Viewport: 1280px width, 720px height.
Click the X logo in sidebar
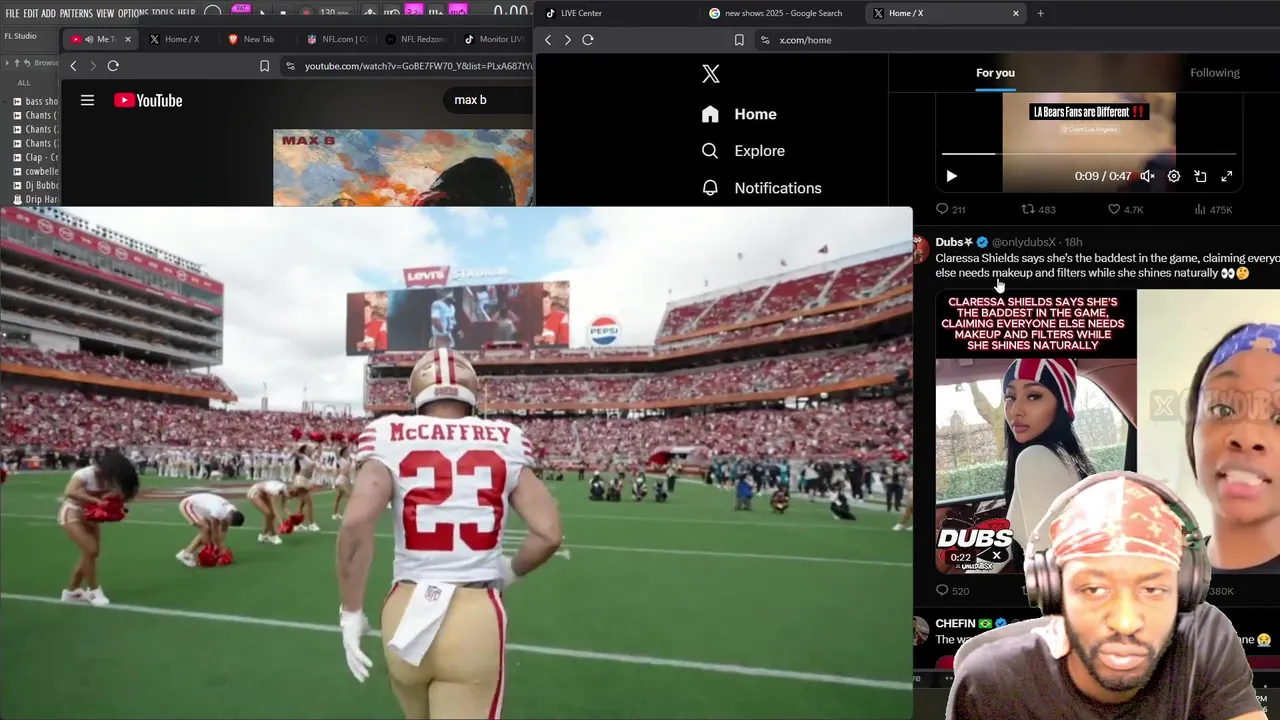click(x=711, y=74)
